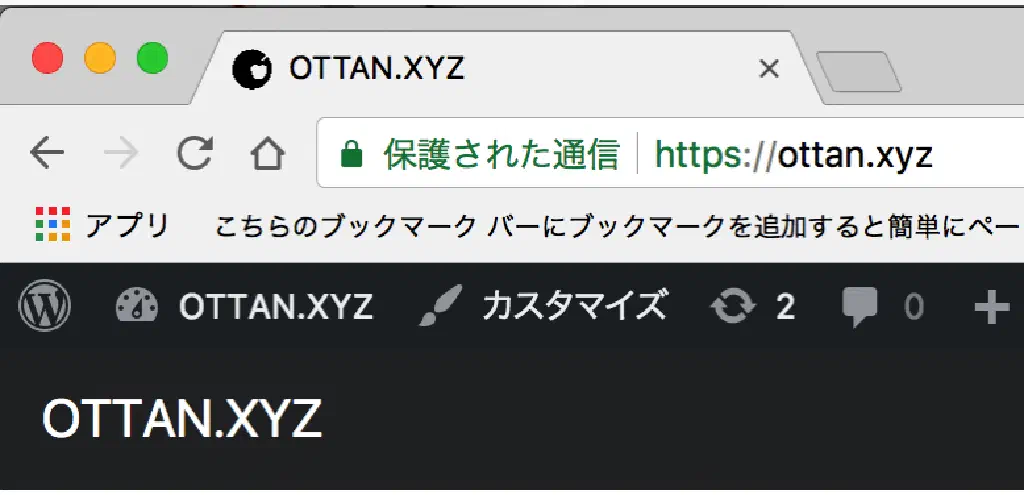Click the green macOS maximize window button

(152, 57)
